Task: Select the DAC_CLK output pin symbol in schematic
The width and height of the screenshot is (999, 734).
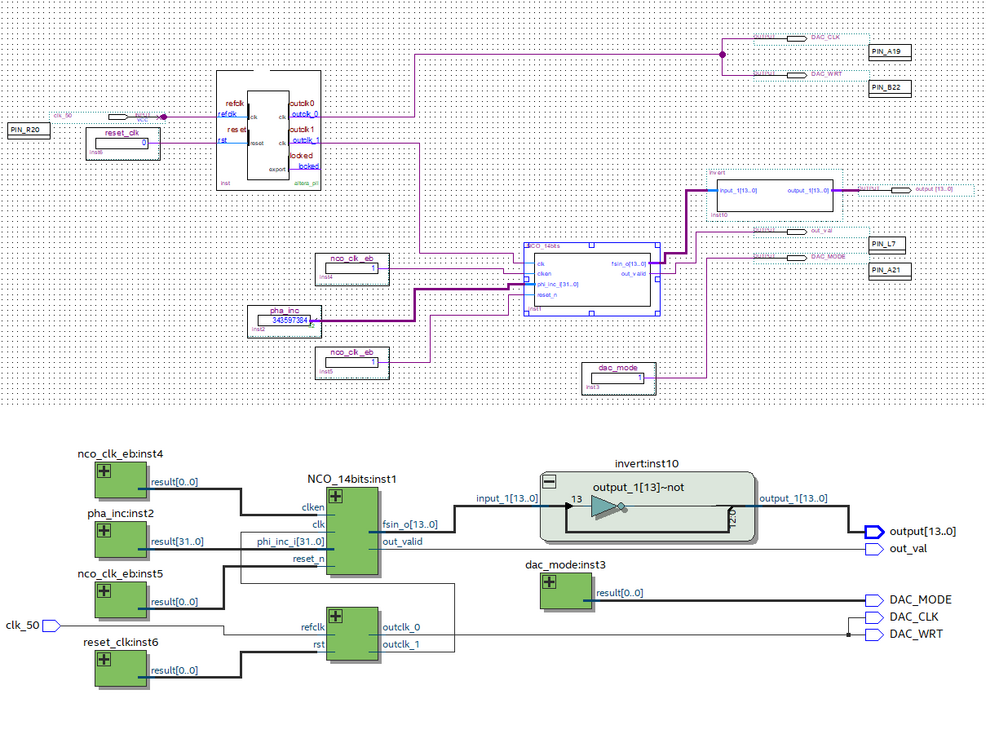Action: click(797, 38)
